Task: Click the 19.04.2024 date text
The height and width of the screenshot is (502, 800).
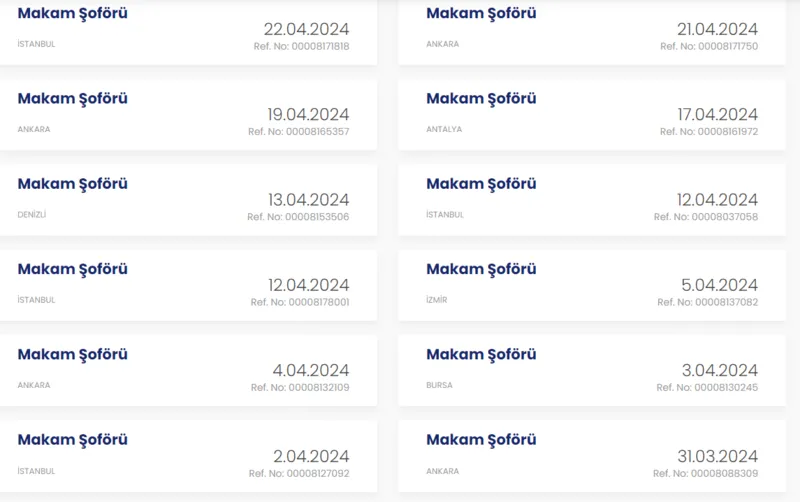Action: [308, 114]
